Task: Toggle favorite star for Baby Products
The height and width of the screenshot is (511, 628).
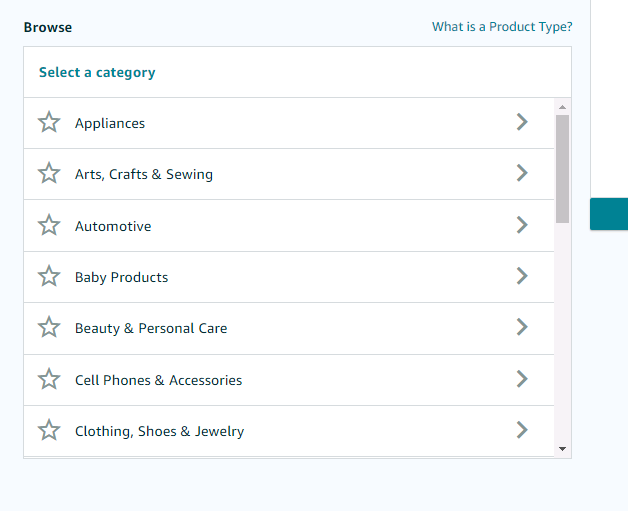Action: (49, 277)
